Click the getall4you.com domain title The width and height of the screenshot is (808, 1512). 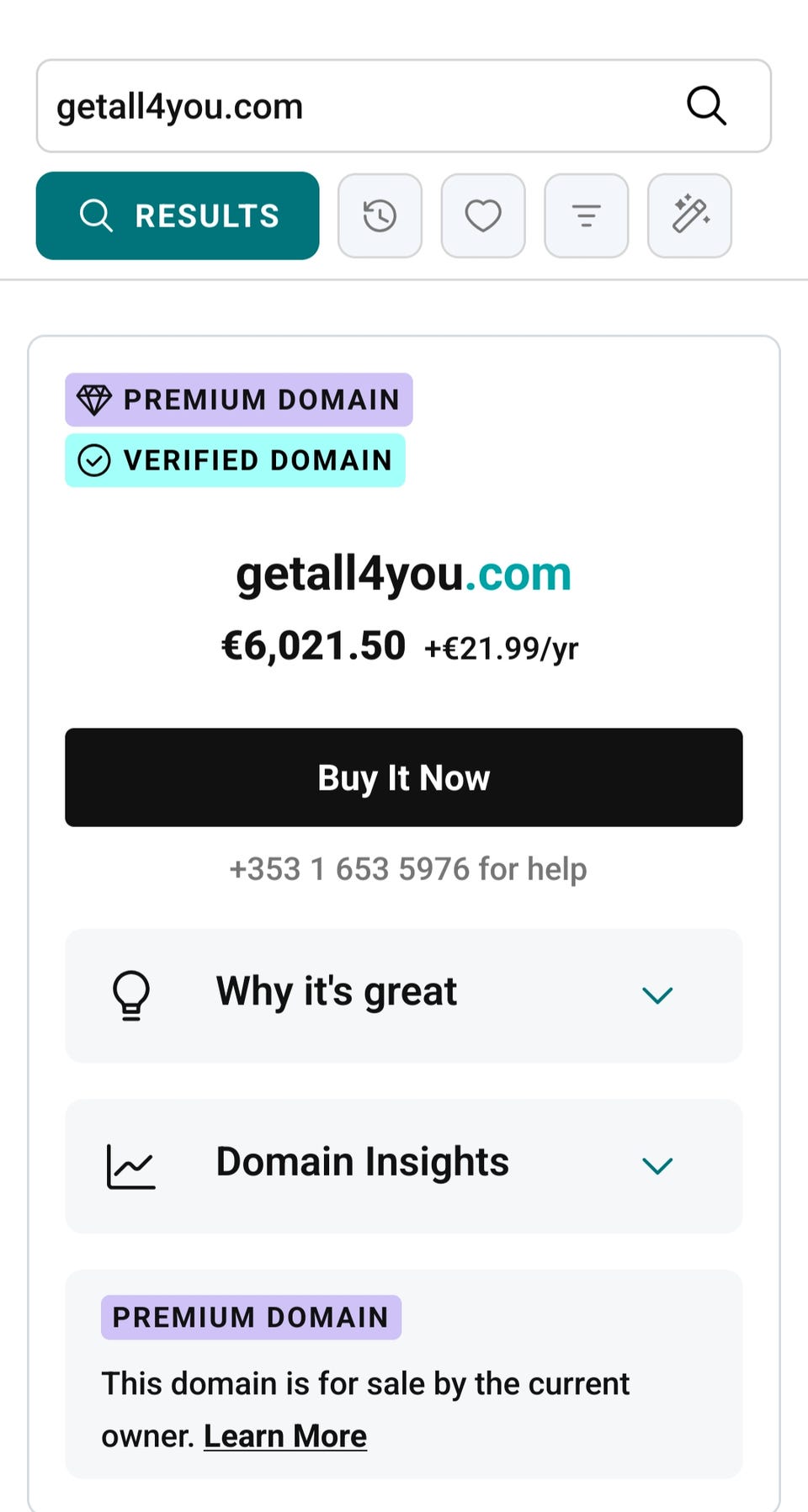(x=404, y=574)
